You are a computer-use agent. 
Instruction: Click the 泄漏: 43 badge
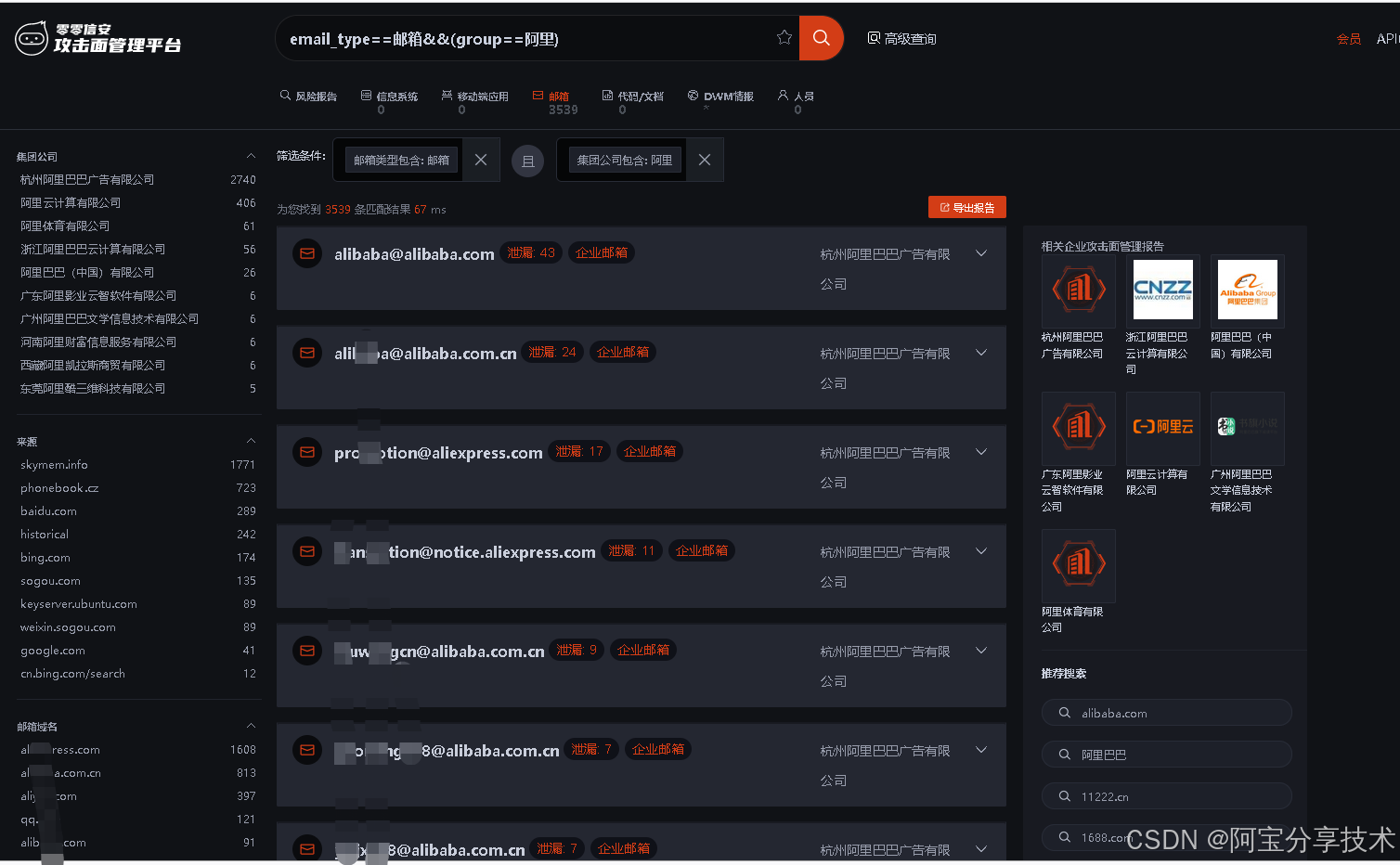coord(531,252)
